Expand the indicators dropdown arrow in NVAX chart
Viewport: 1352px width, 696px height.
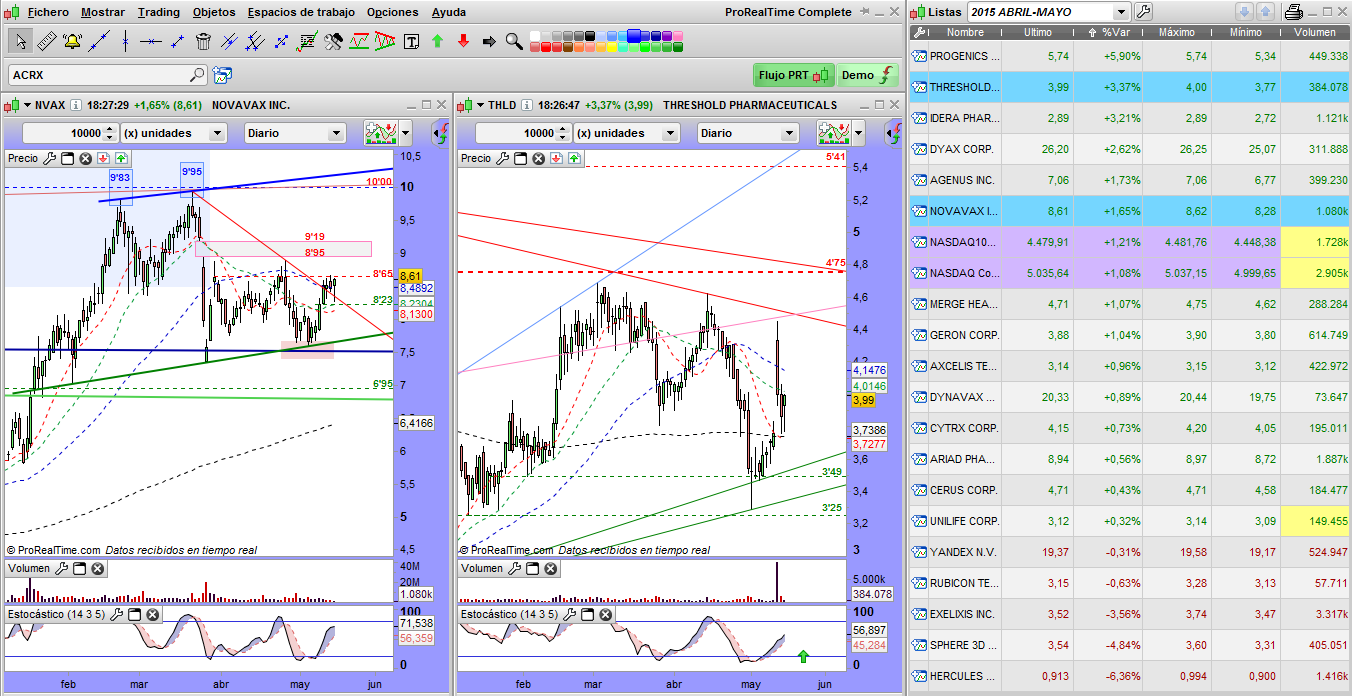tap(405, 133)
